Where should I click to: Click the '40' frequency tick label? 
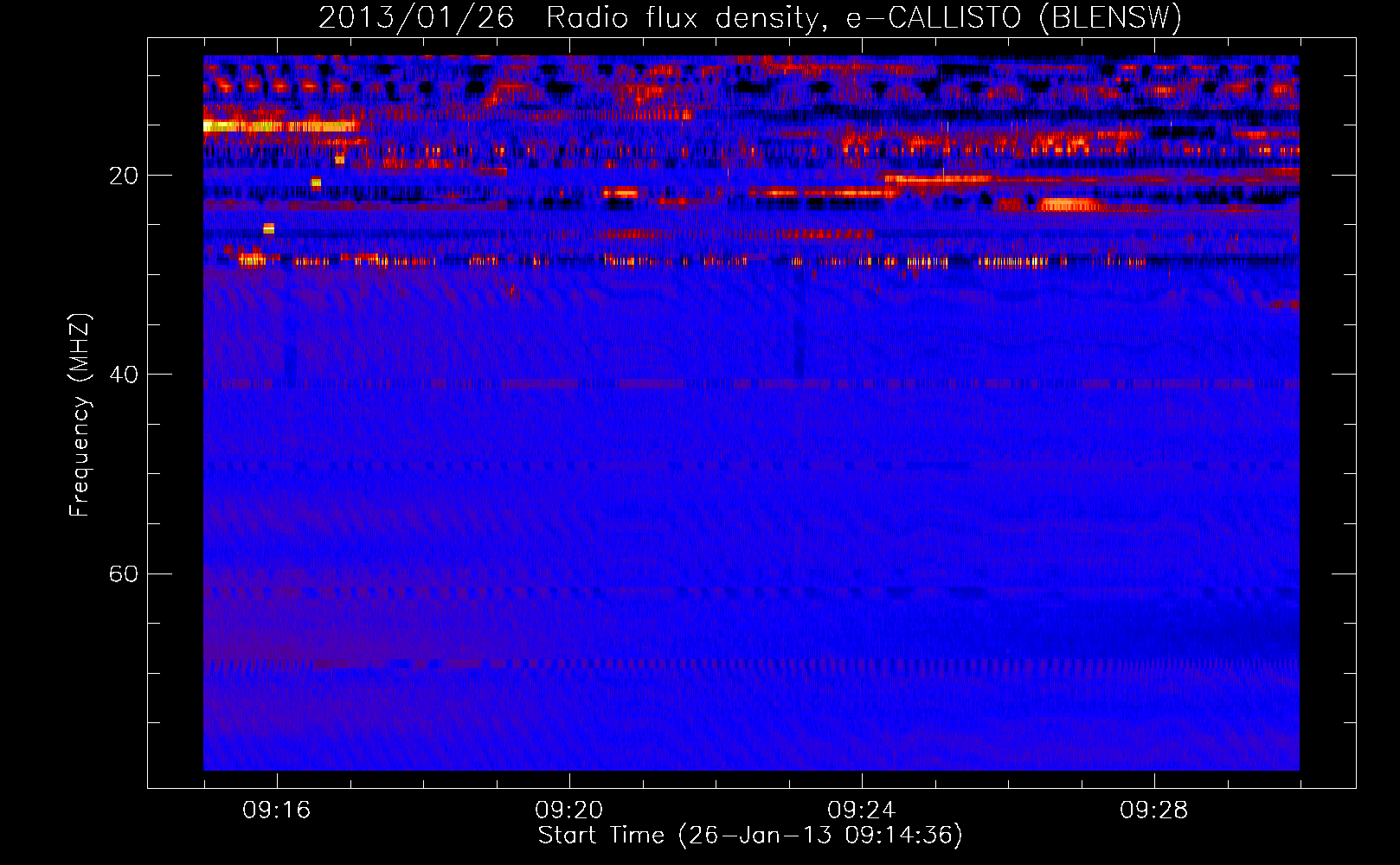click(123, 375)
